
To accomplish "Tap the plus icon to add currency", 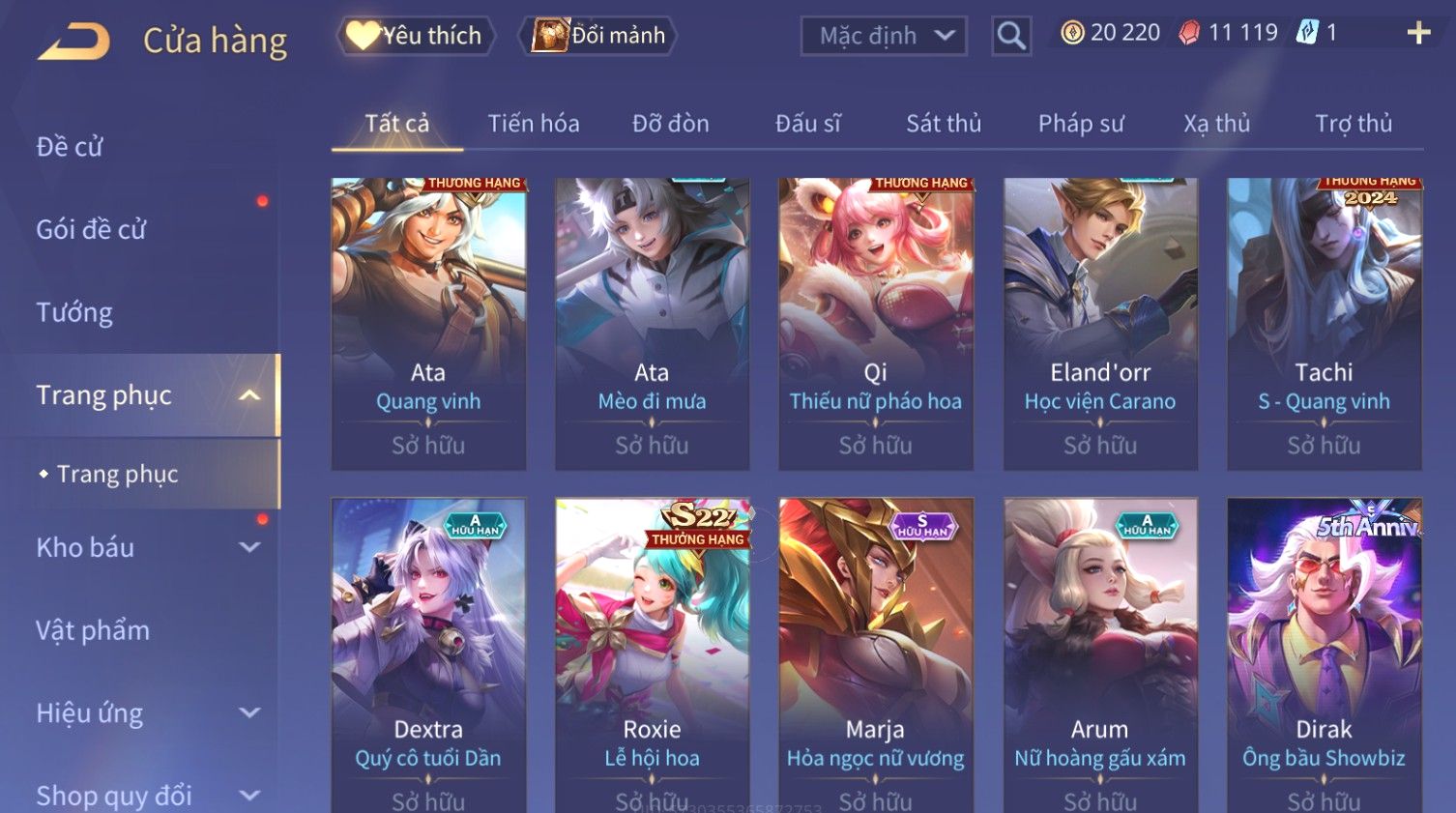I will point(1418,34).
